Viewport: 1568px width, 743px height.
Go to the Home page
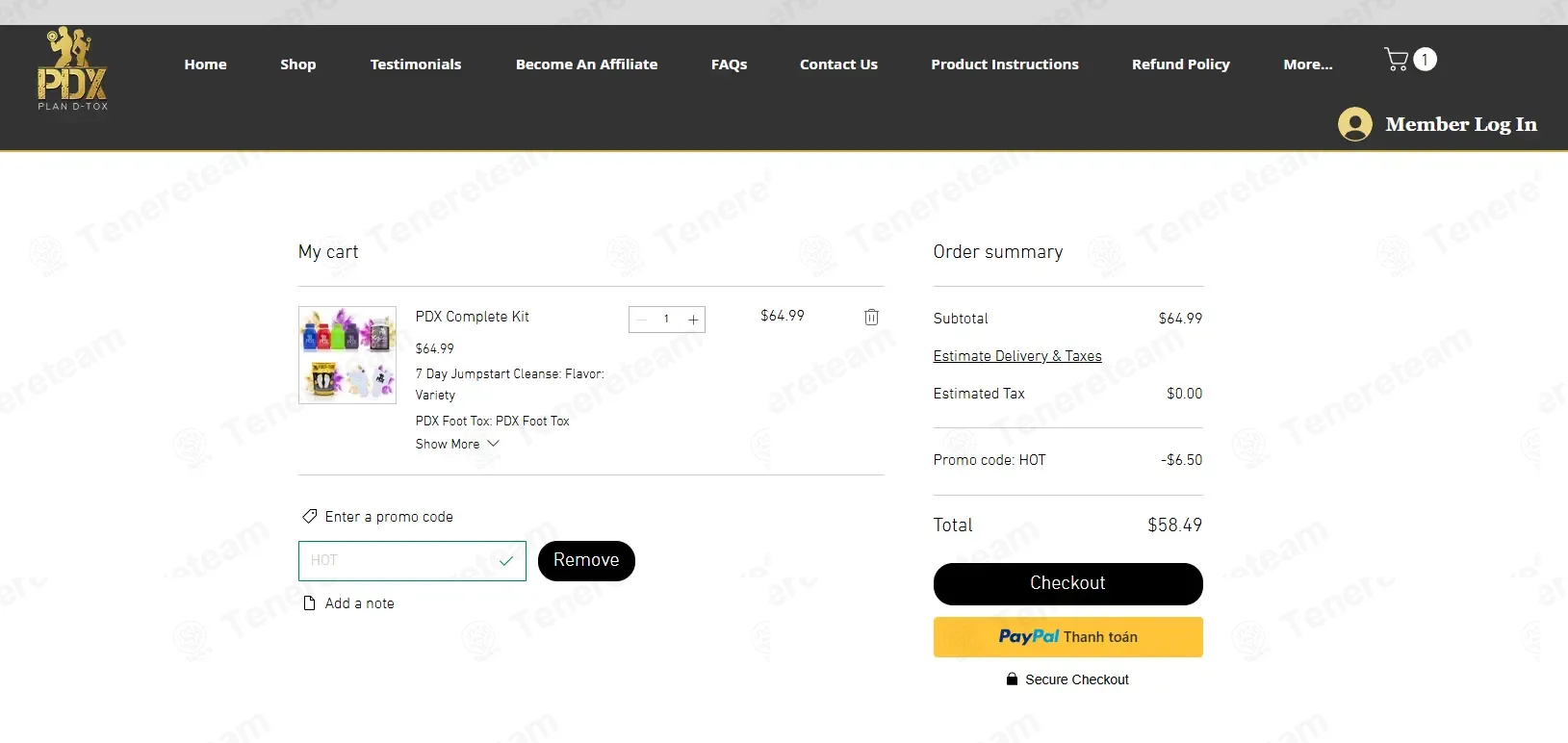206,64
